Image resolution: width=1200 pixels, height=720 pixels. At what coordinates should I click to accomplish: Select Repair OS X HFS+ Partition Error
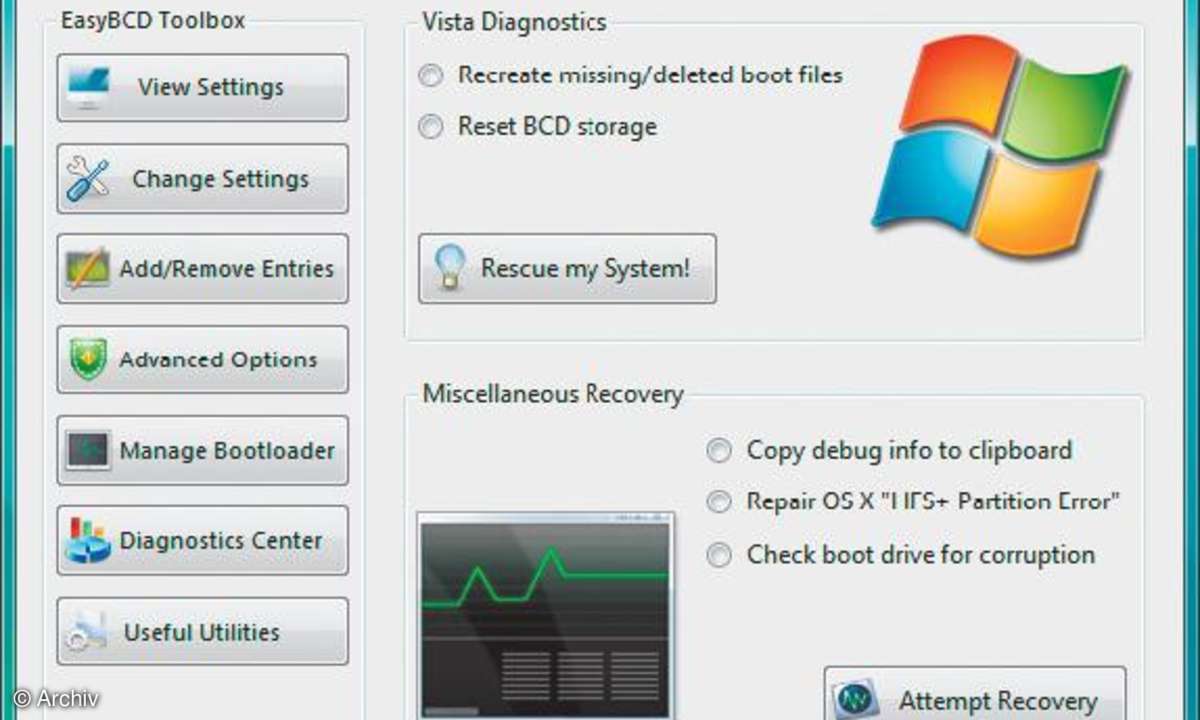914,502
